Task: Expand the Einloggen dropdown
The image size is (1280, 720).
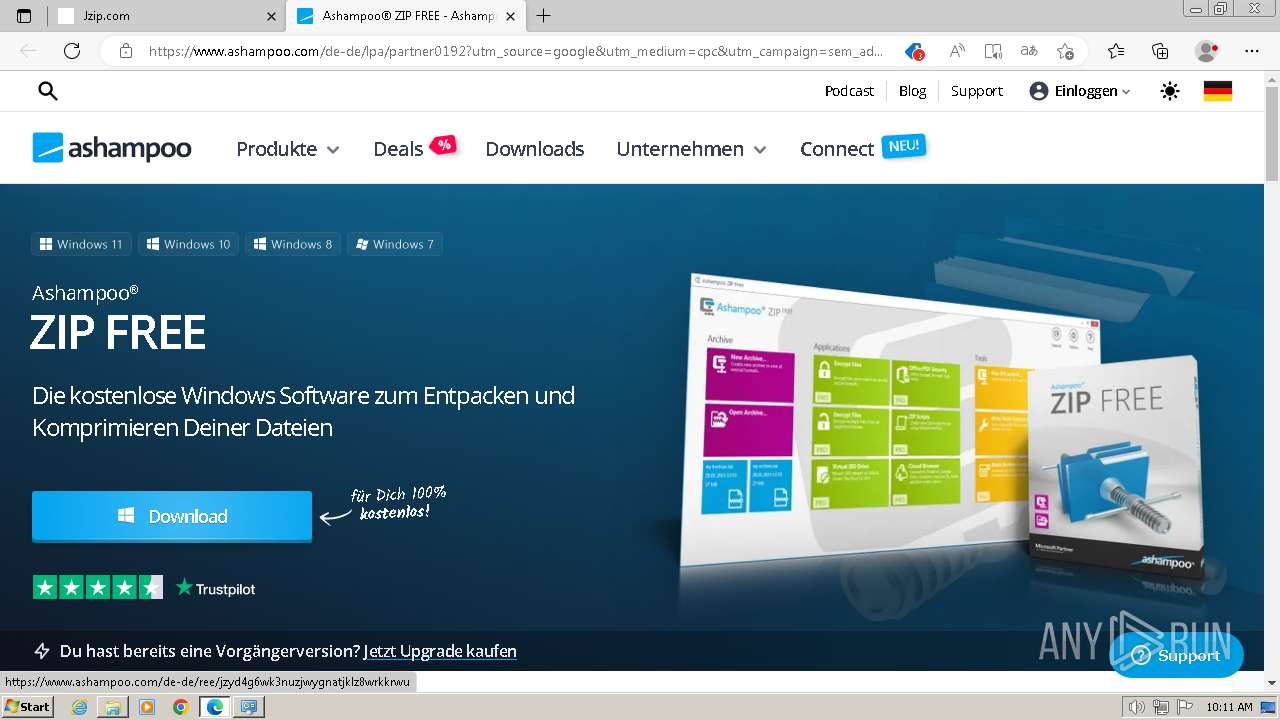Action: pyautogui.click(x=1080, y=91)
